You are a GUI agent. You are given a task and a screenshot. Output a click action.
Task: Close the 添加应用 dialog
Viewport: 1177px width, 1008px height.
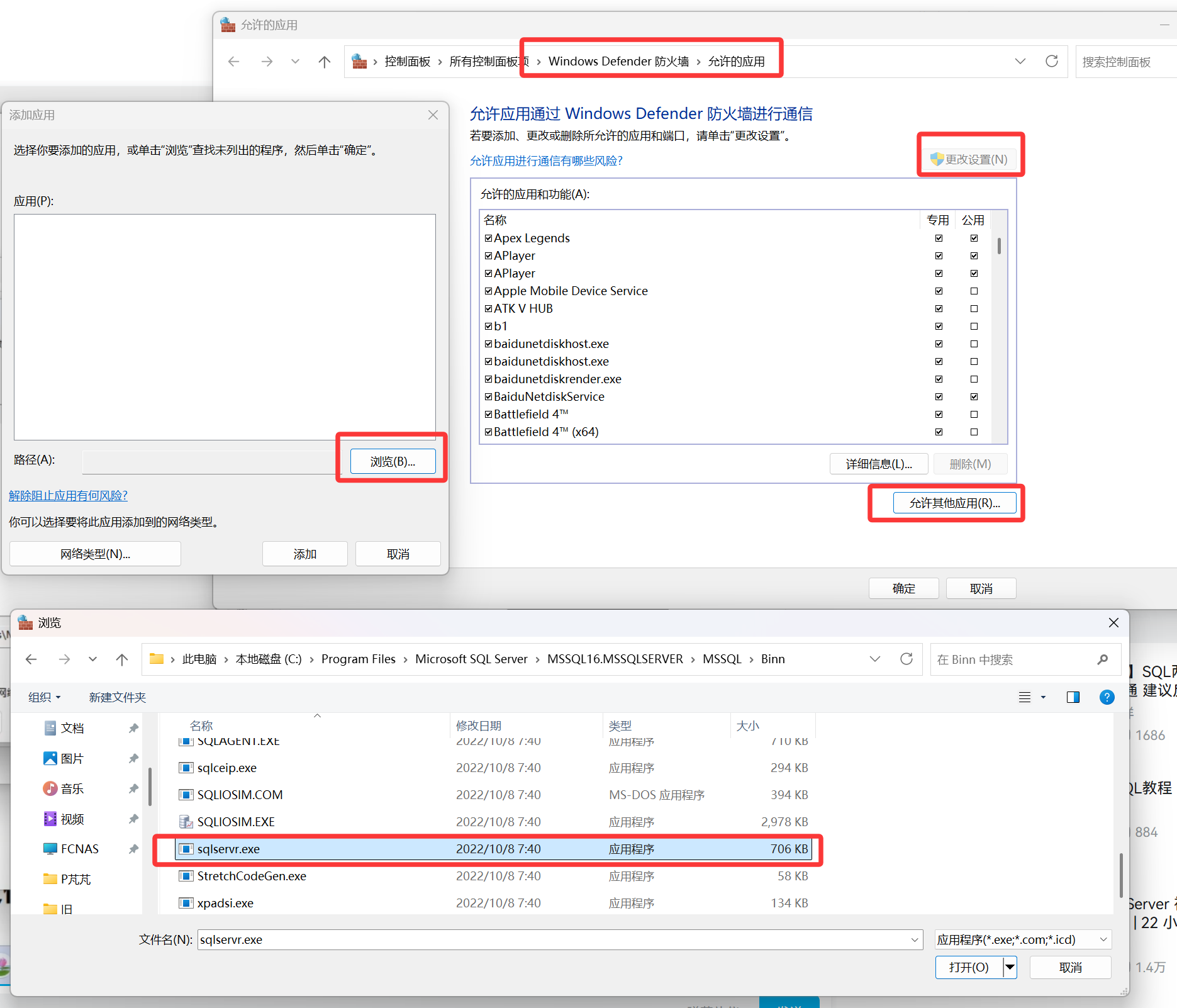(x=433, y=115)
